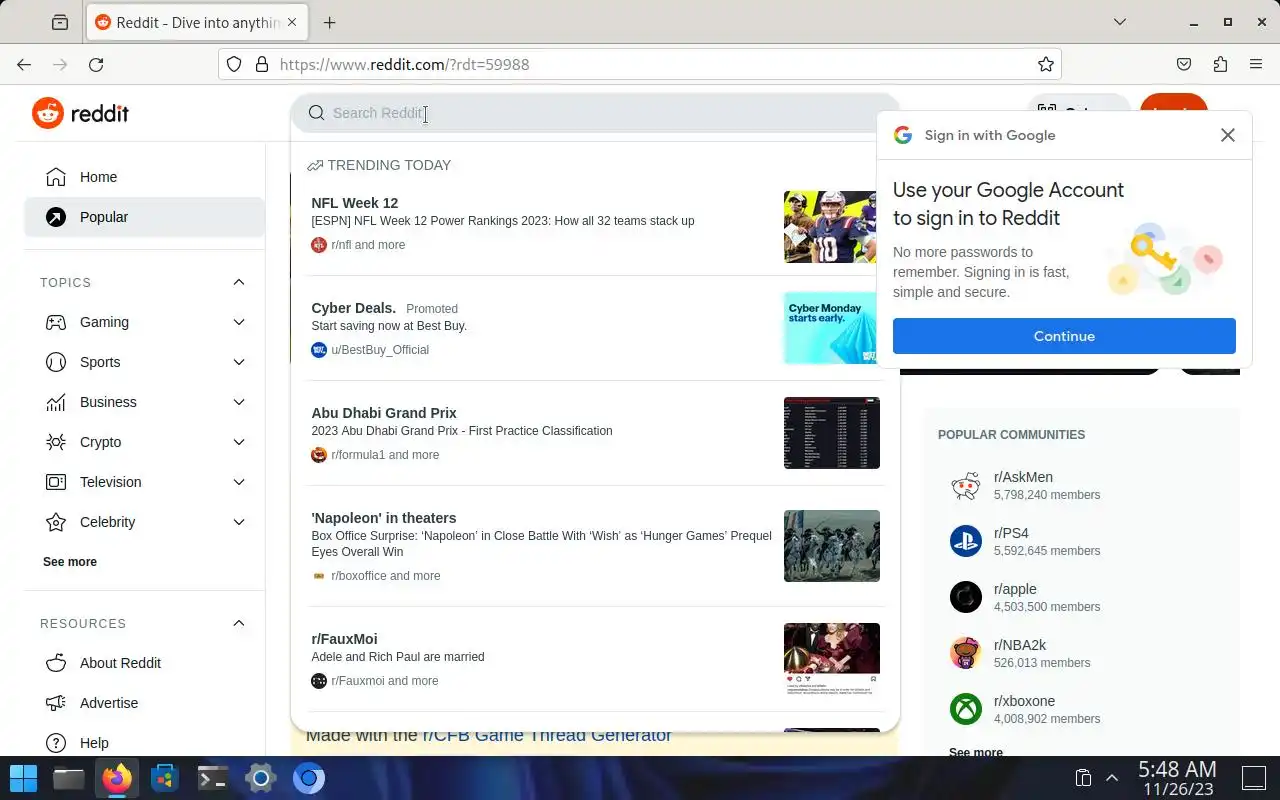Click the r/xboxone Xbox icon
Image resolution: width=1280 pixels, height=800 pixels.
[x=966, y=709]
